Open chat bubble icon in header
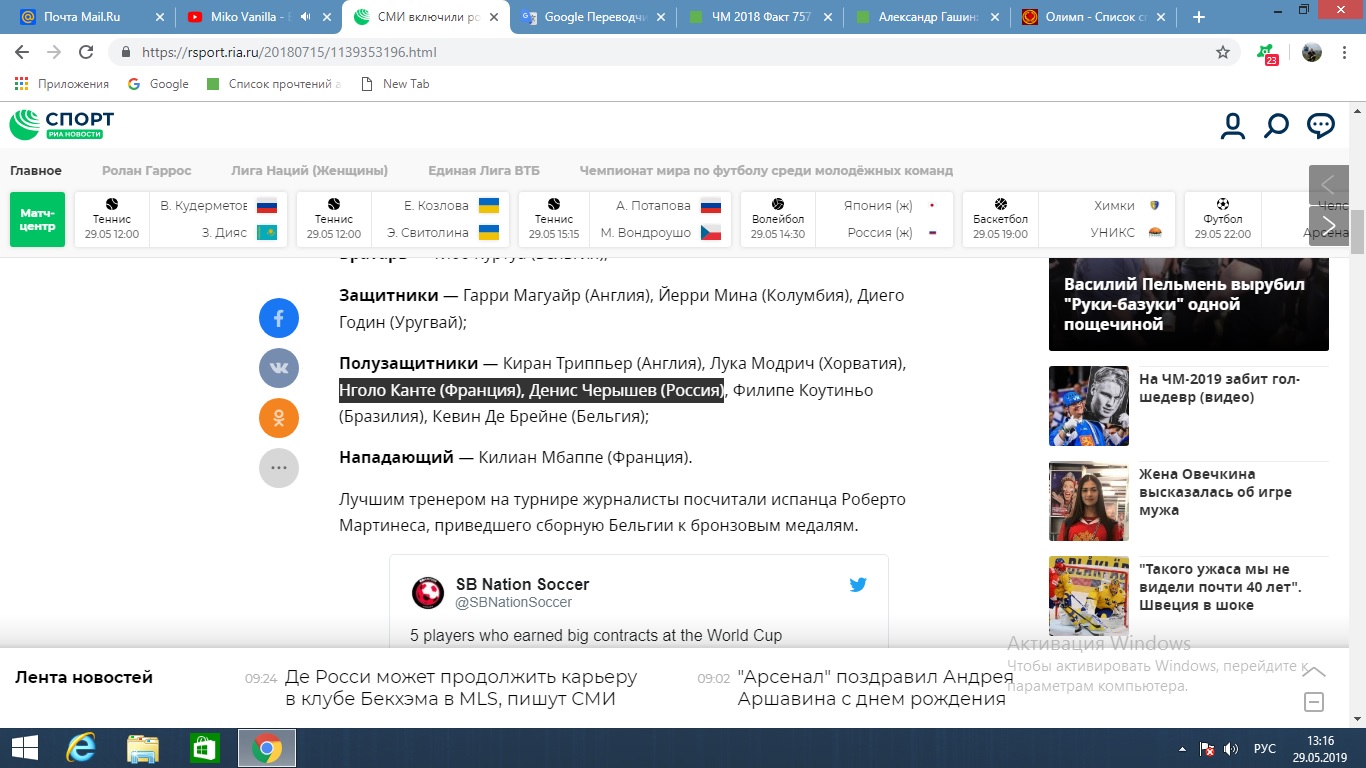 click(x=1321, y=126)
